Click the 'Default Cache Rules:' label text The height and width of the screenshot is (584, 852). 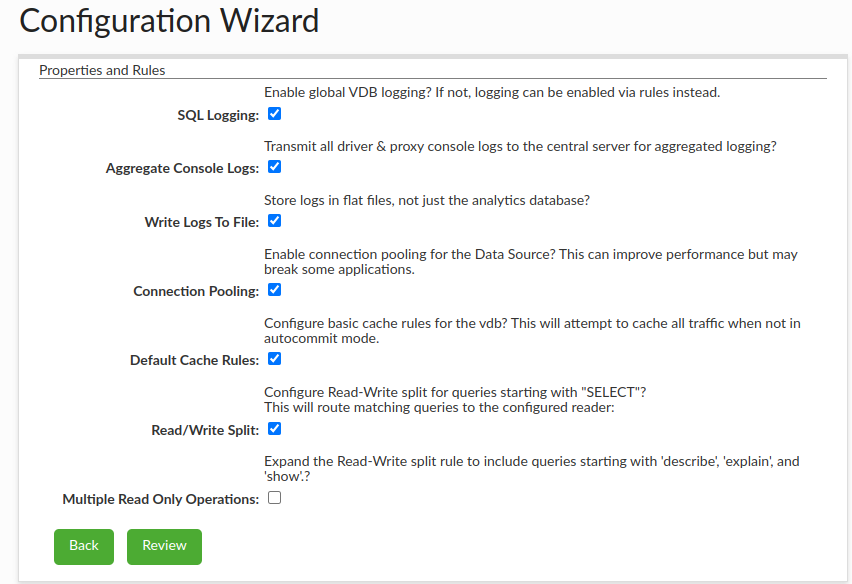click(x=194, y=361)
